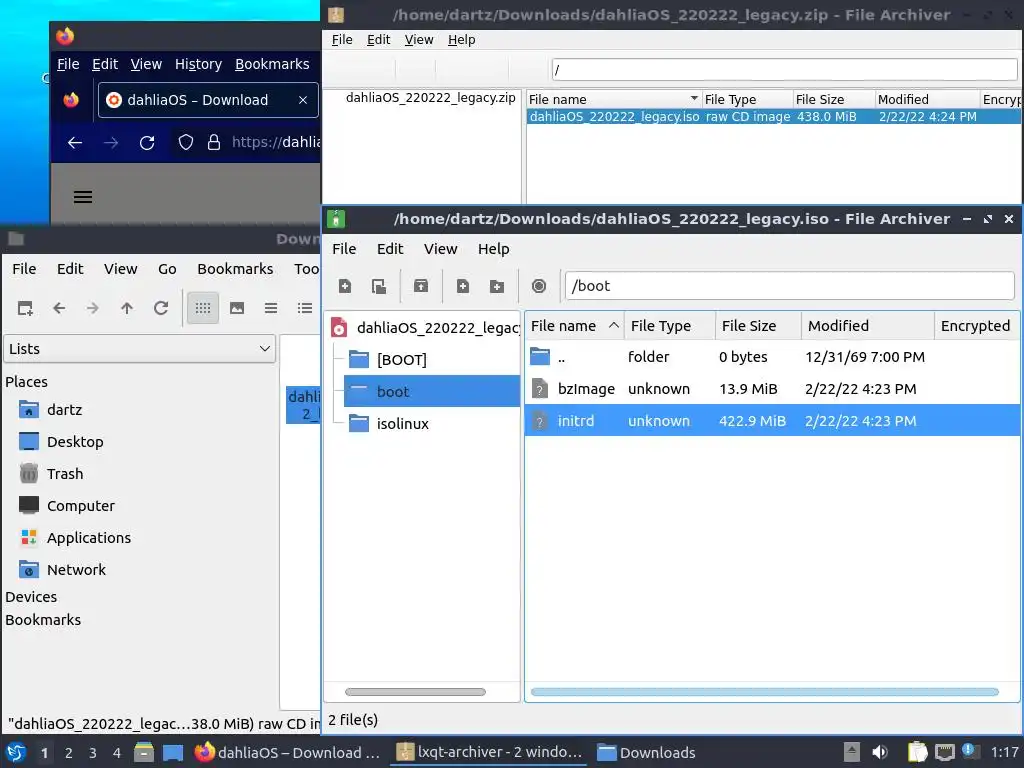Screen dimensions: 1024x768
Task: Click the New archive toolbar icon
Action: click(345, 286)
